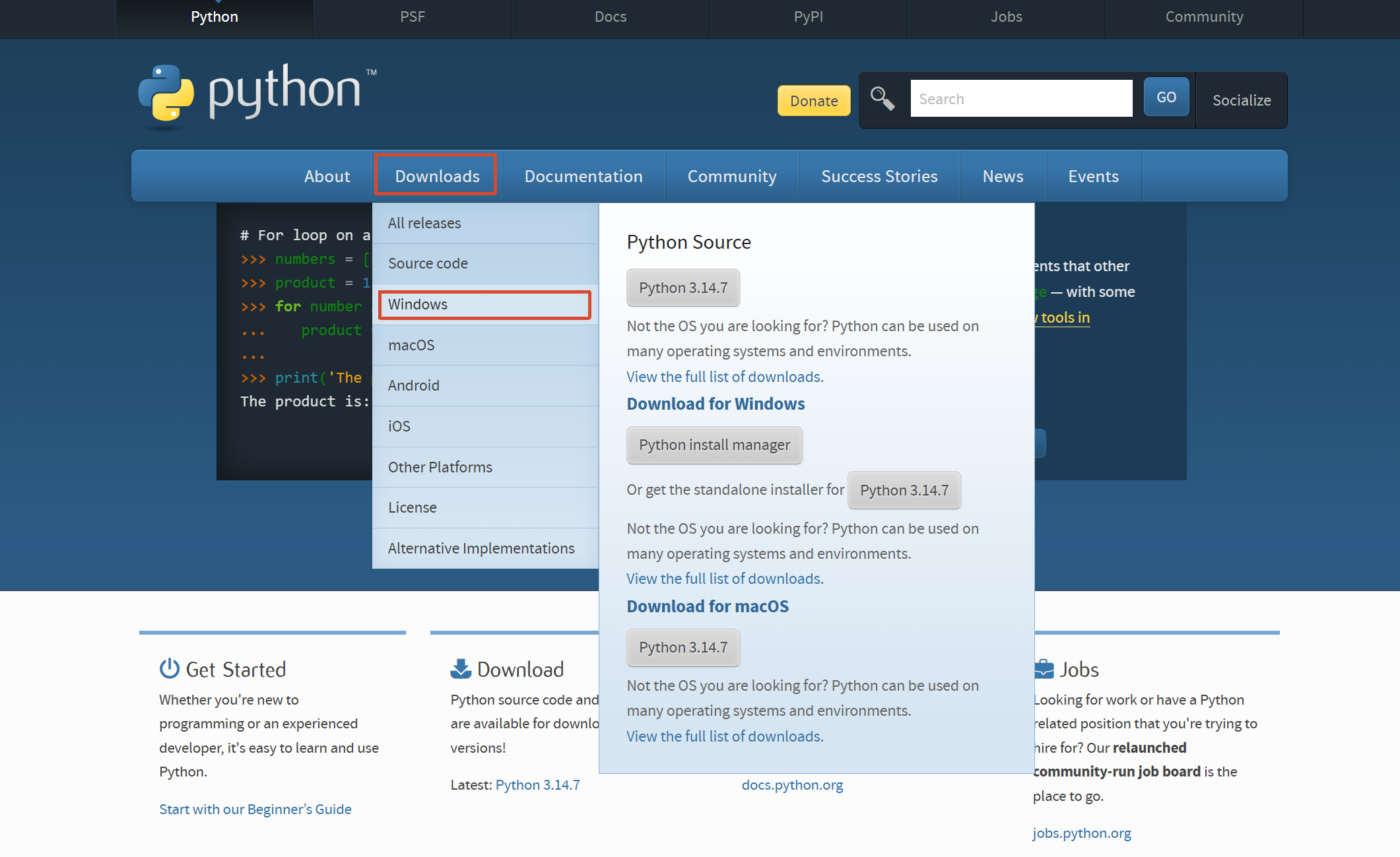
Task: Click the Download for Windows heading link
Action: [x=716, y=404]
